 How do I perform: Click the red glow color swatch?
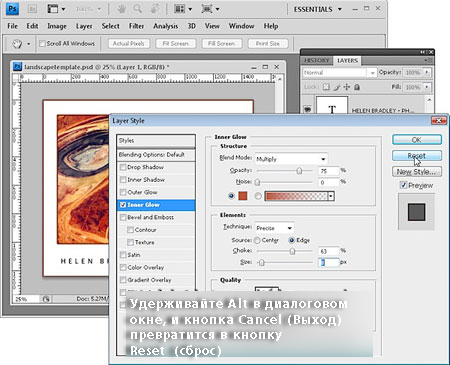[243, 196]
